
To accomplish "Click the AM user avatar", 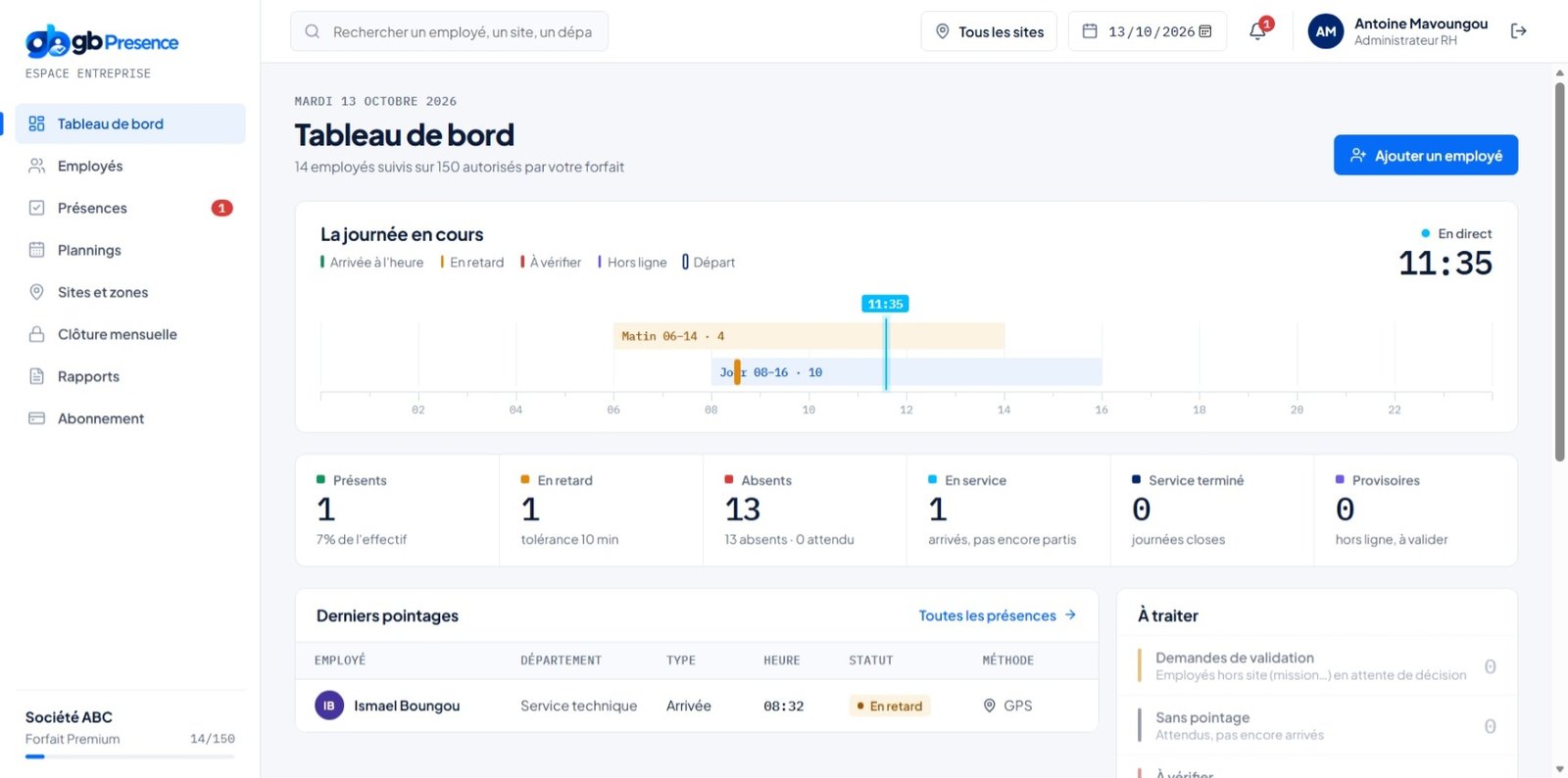I will (1325, 31).
